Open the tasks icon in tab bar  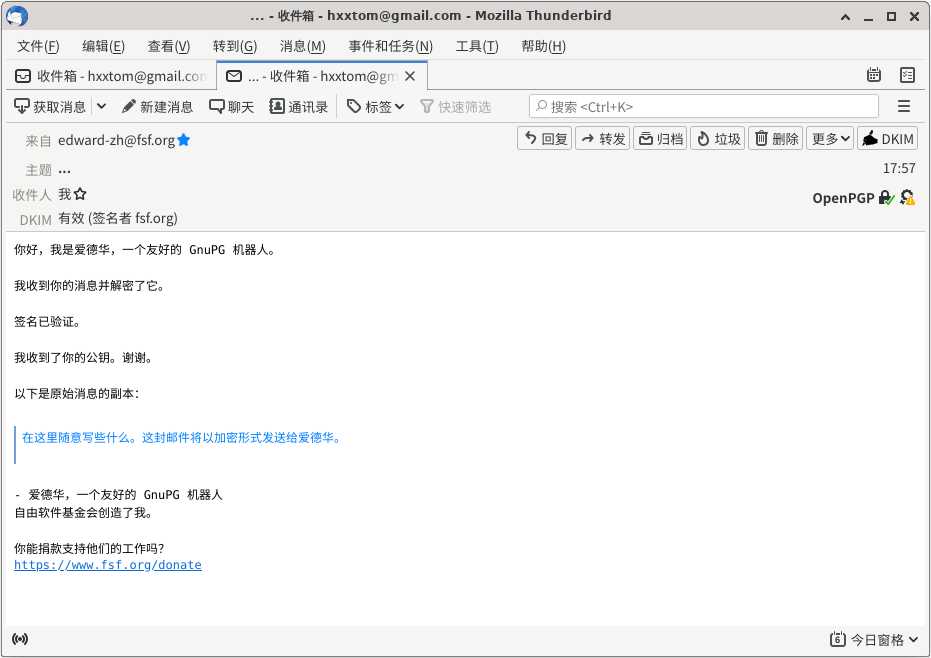907,75
